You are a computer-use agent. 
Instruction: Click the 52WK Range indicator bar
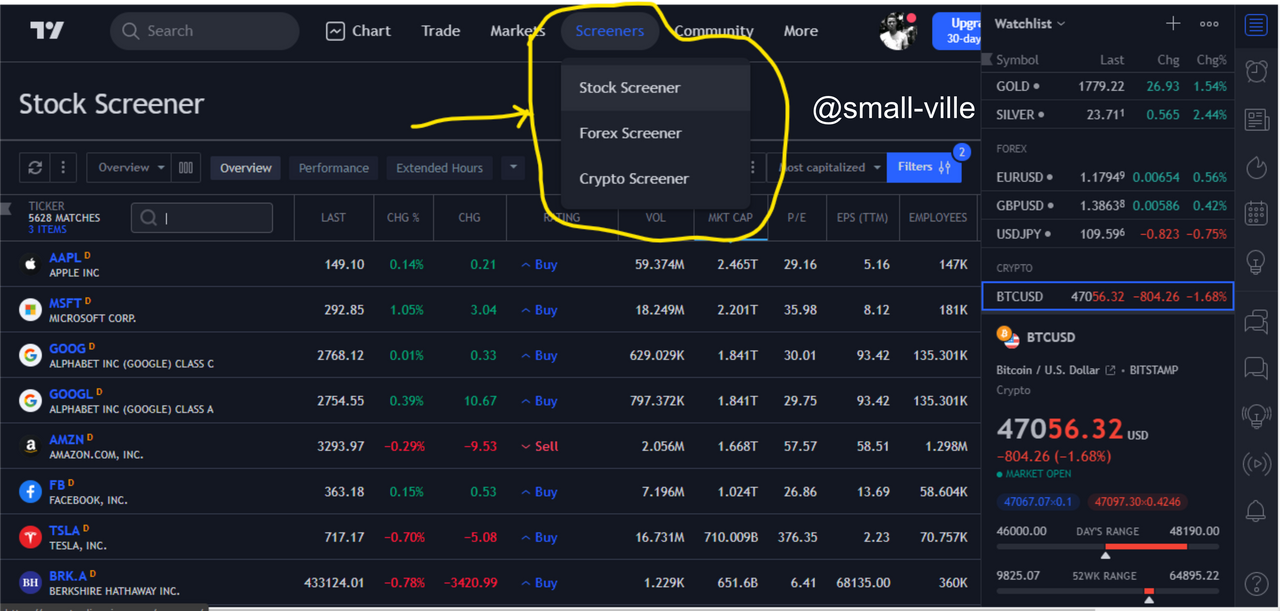coord(1108,592)
